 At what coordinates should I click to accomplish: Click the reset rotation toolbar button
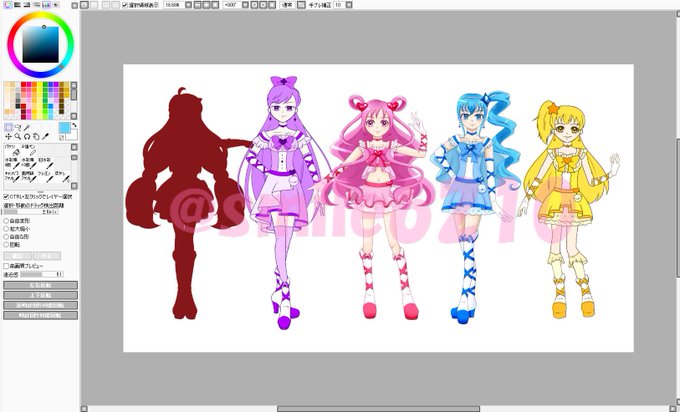(x=271, y=5)
